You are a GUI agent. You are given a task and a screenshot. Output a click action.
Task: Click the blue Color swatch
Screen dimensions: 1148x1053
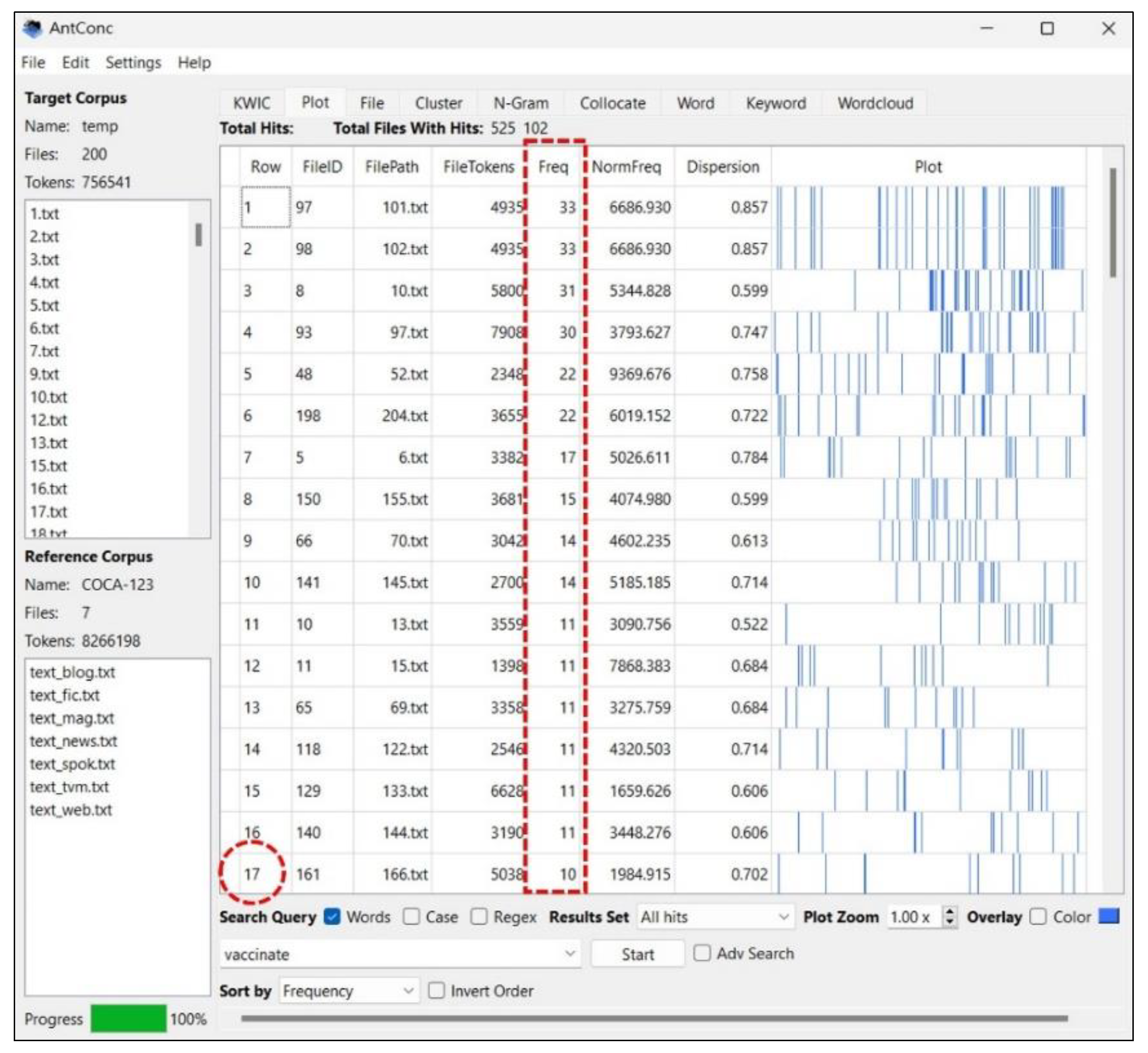[1108, 916]
